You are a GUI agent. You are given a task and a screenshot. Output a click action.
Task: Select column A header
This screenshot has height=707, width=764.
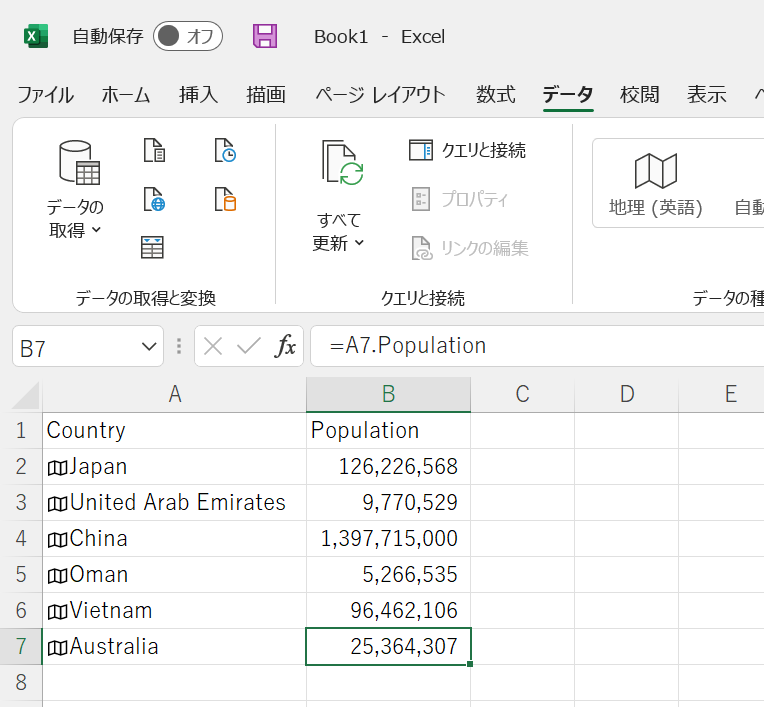coord(174,394)
